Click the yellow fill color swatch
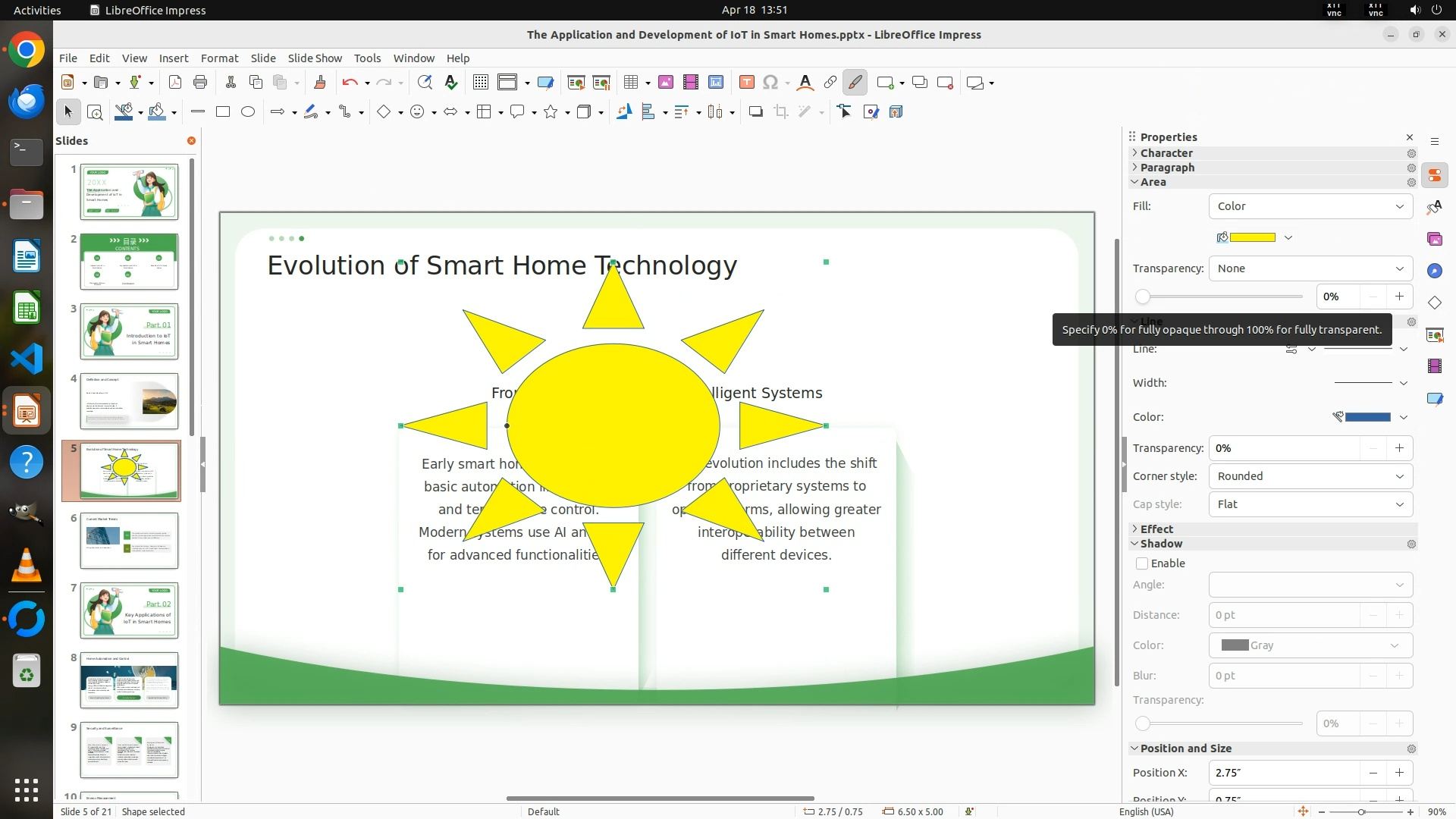Image resolution: width=1456 pixels, height=819 pixels. pyautogui.click(x=1252, y=237)
